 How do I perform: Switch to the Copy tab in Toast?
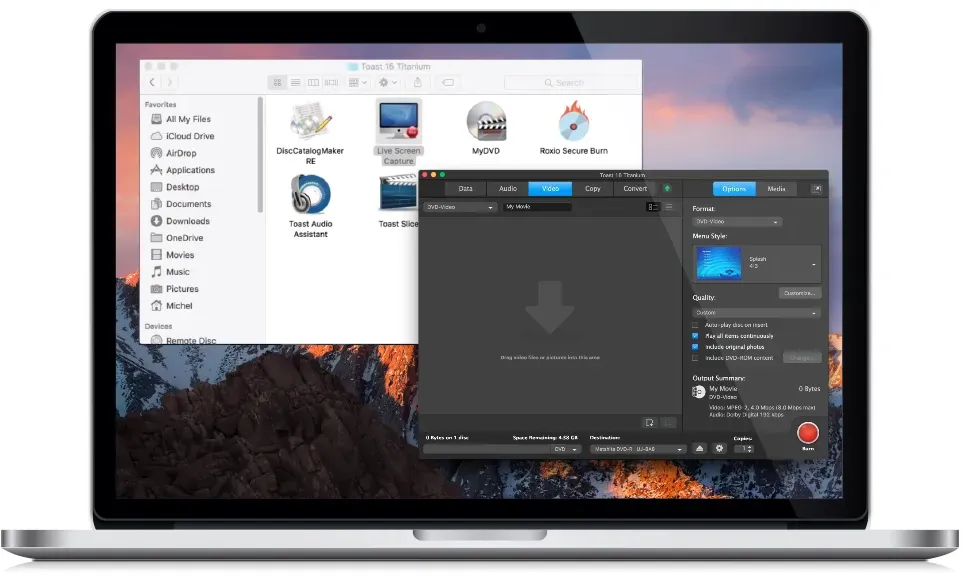coord(593,189)
